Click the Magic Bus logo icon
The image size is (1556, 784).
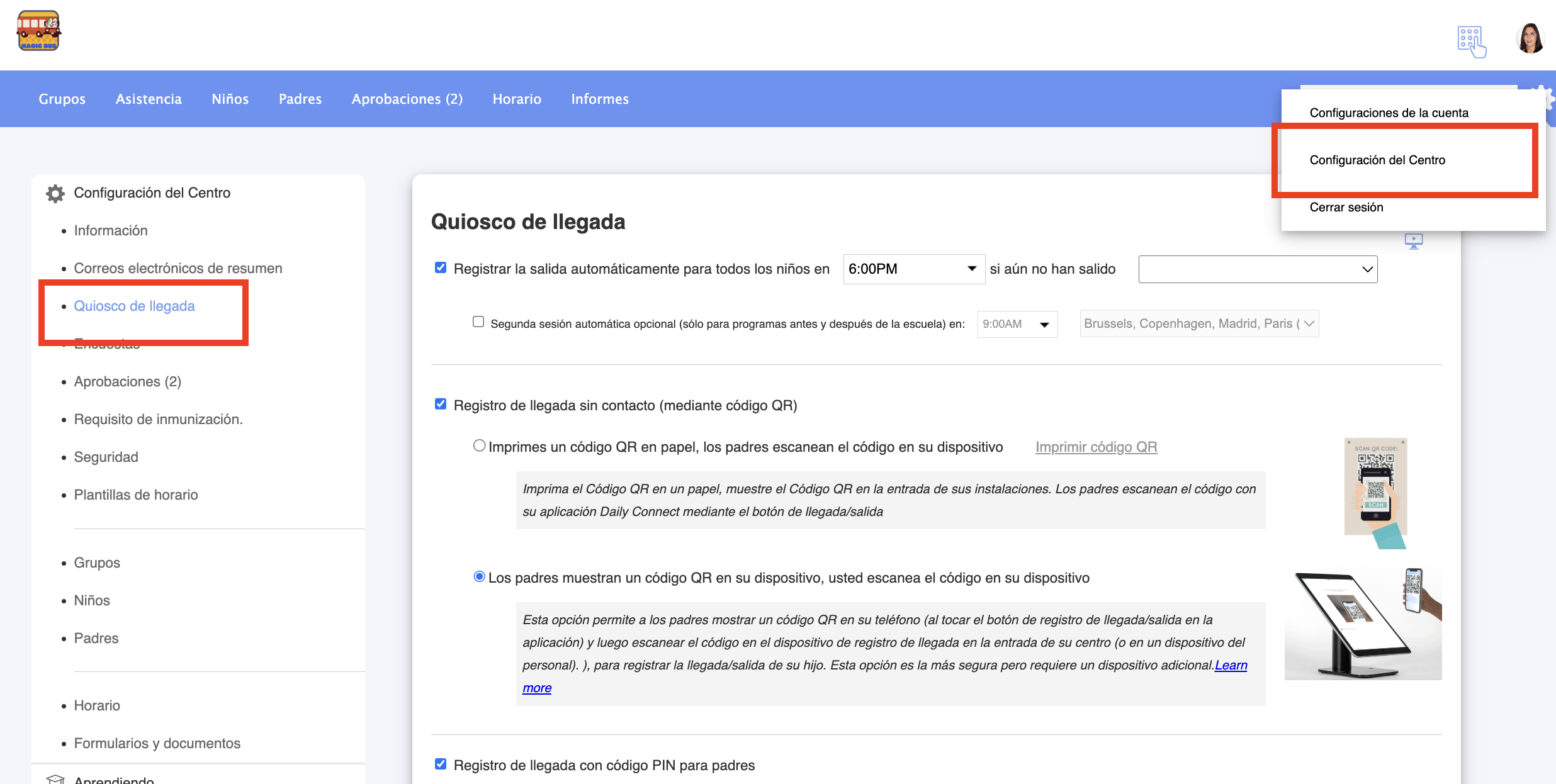[38, 31]
